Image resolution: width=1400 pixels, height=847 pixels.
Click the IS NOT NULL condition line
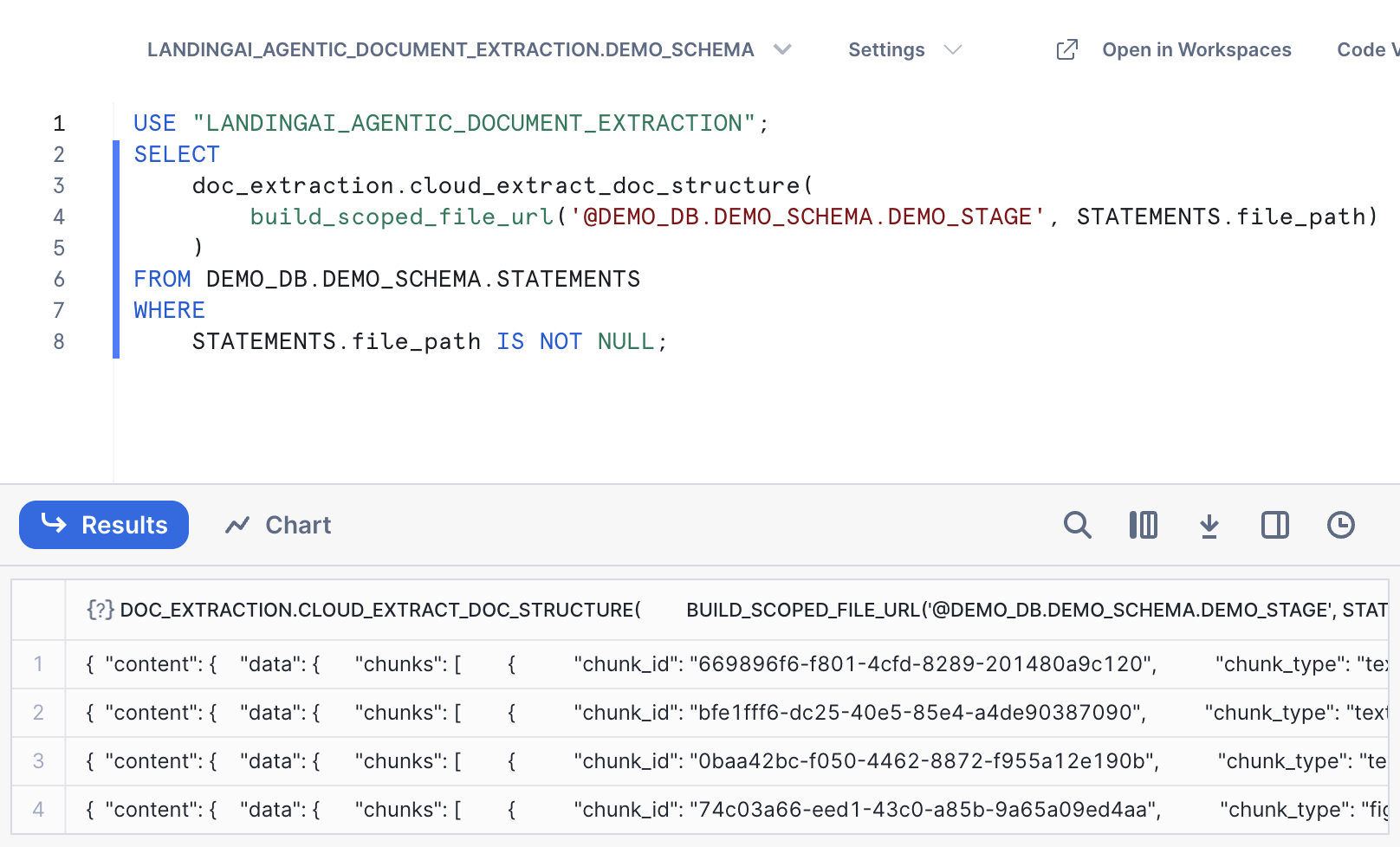(x=430, y=341)
